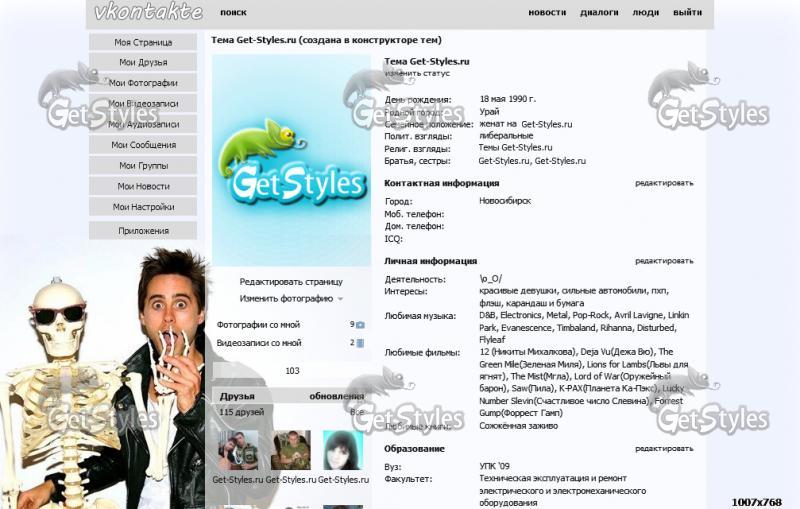This screenshot has height=509, width=800.
Task: Click the vkontakte logo
Action: click(148, 11)
